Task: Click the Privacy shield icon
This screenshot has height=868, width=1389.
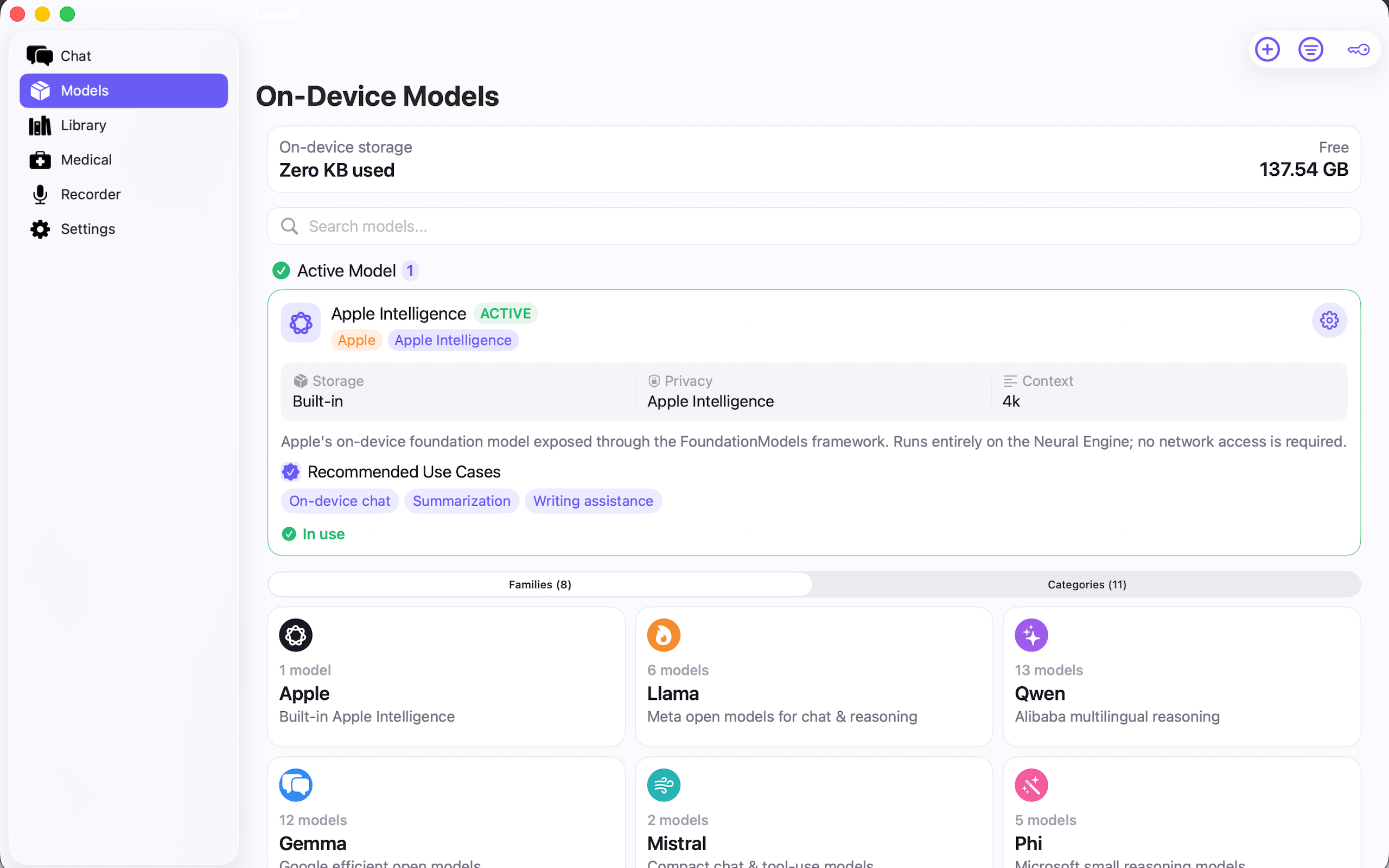Action: click(x=654, y=381)
